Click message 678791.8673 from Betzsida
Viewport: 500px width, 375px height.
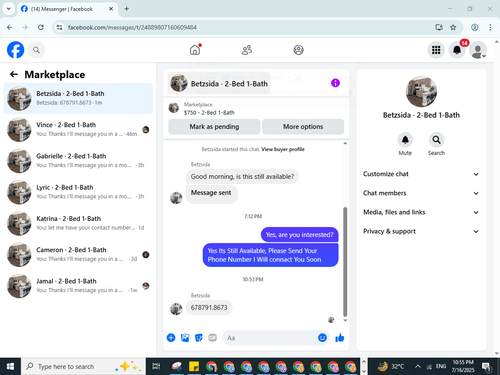click(x=209, y=307)
